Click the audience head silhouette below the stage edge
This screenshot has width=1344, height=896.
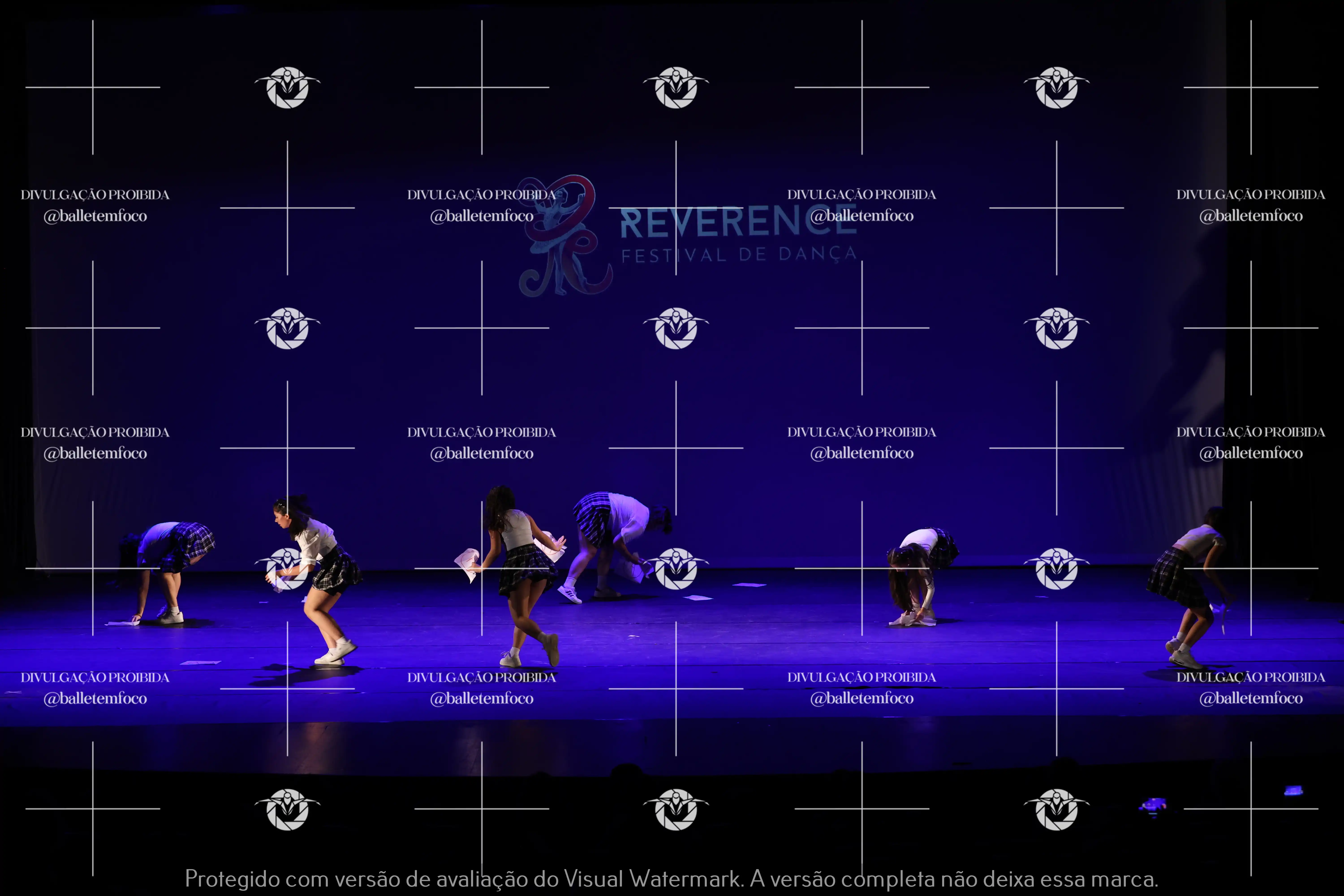(626, 771)
